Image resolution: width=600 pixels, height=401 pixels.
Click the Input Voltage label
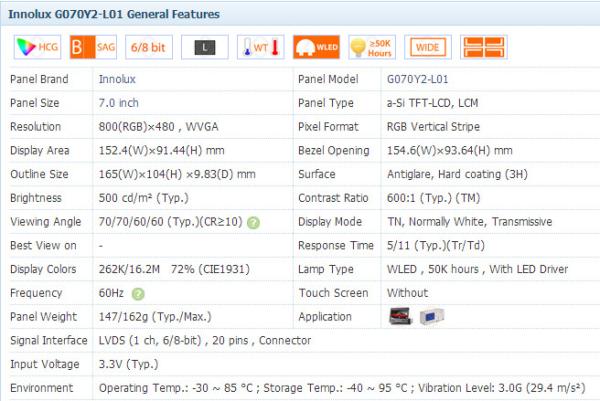44,364
